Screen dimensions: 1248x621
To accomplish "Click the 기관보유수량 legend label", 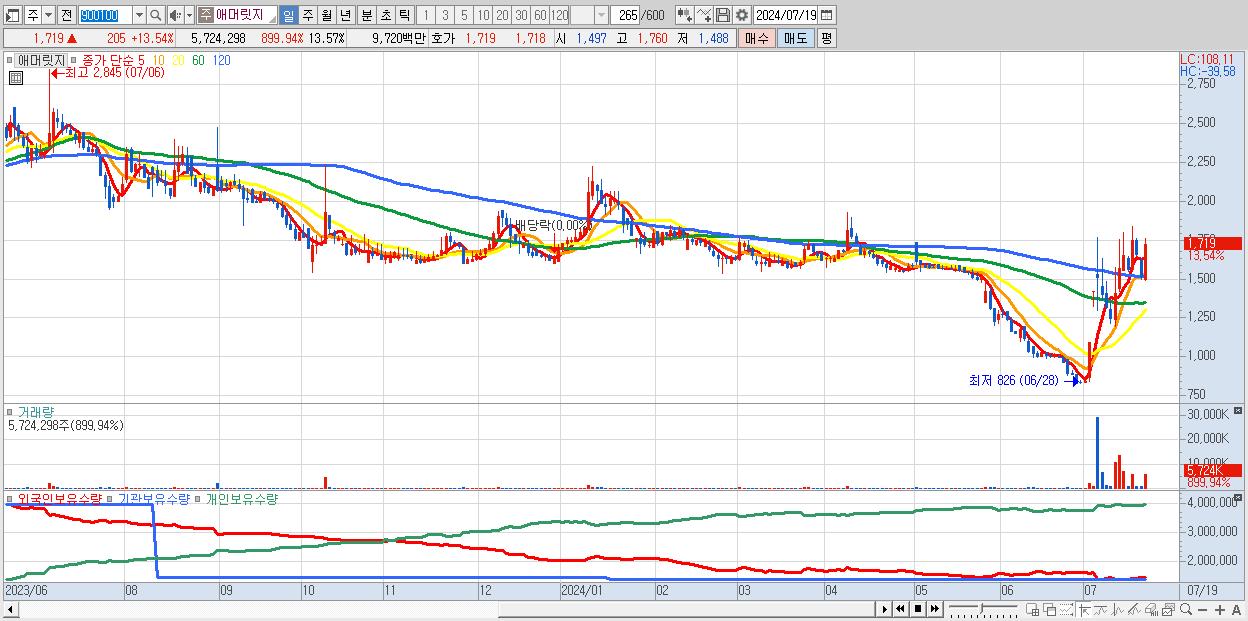I will [153, 498].
